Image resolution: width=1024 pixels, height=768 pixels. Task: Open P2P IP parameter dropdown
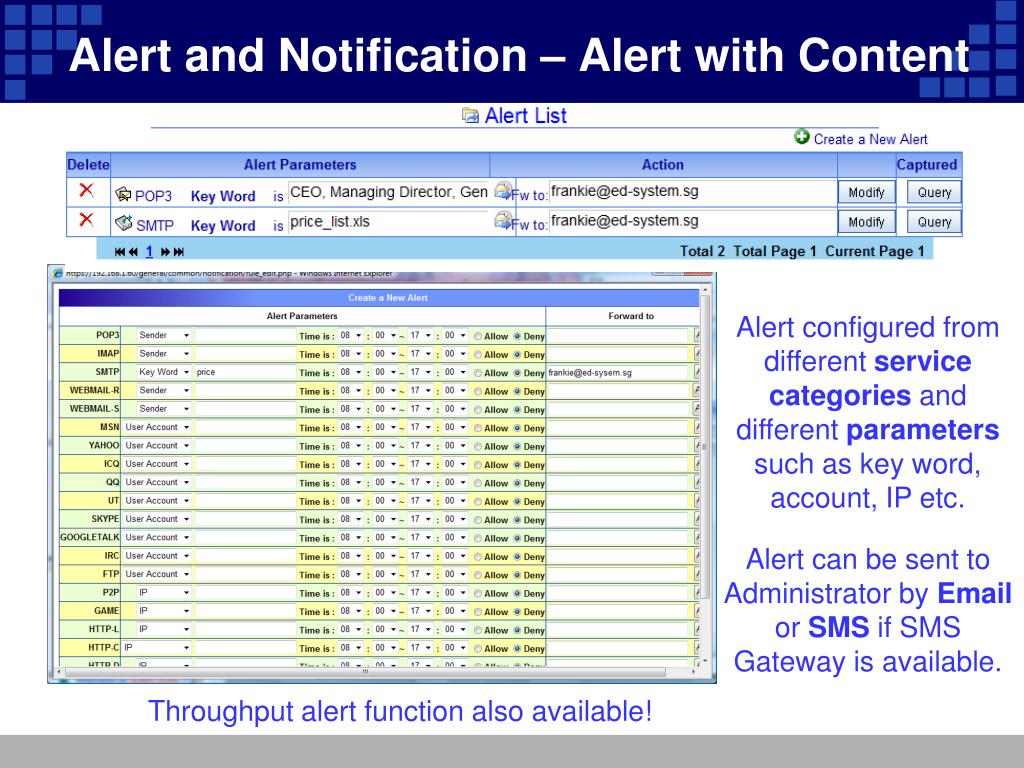click(x=164, y=592)
